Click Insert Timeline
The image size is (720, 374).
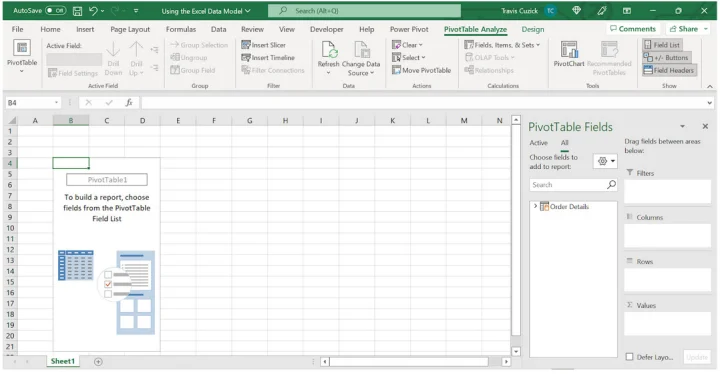pyautogui.click(x=268, y=57)
